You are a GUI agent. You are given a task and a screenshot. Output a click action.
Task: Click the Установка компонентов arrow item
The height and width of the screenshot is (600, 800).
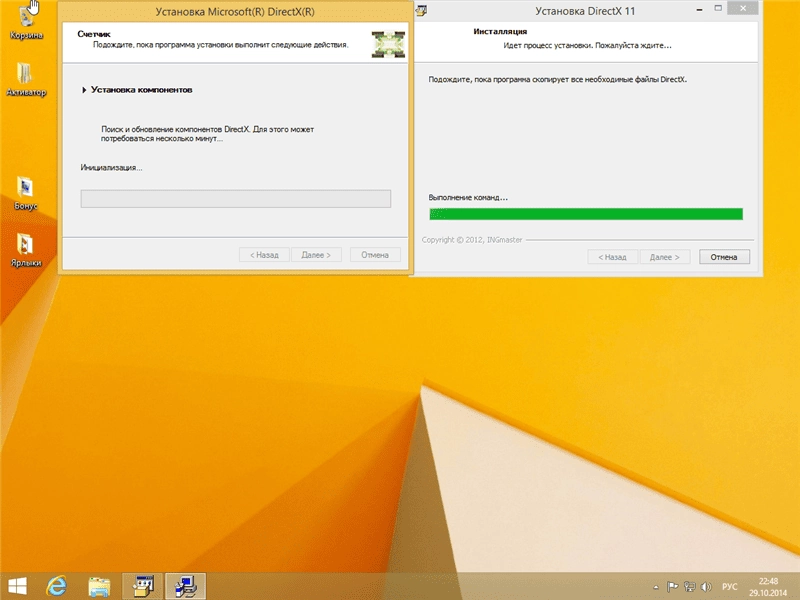tap(137, 90)
